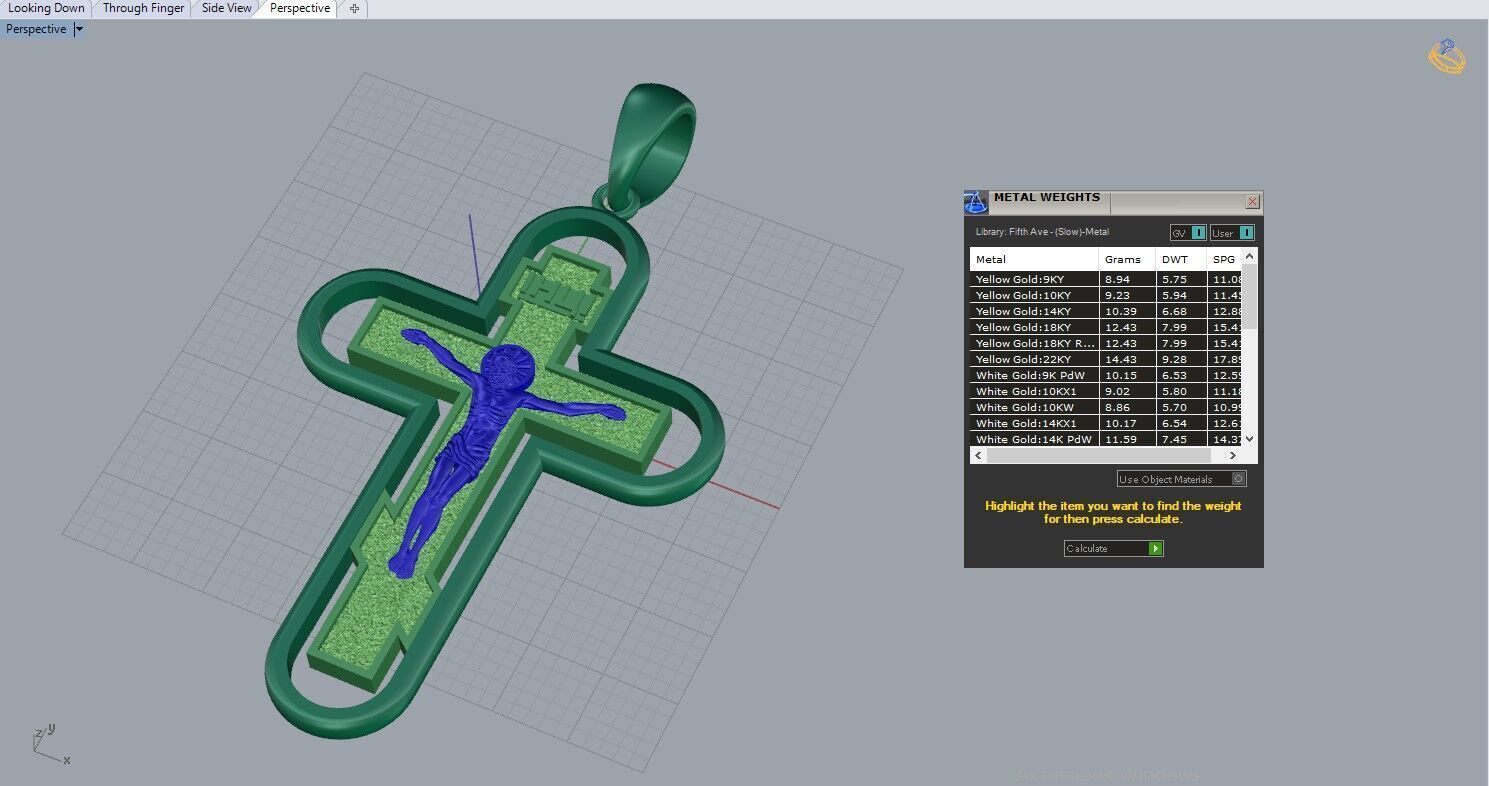Close the Metal Weights panel
1489x786 pixels.
tap(1252, 202)
